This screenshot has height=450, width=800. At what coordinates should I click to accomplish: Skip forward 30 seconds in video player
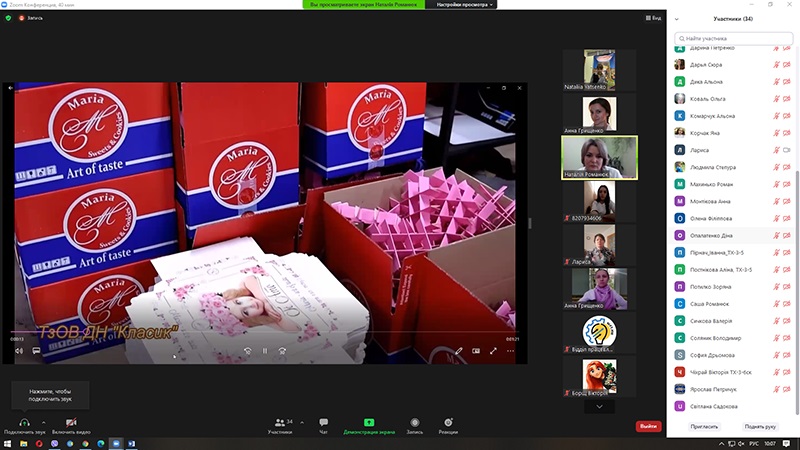[x=282, y=351]
